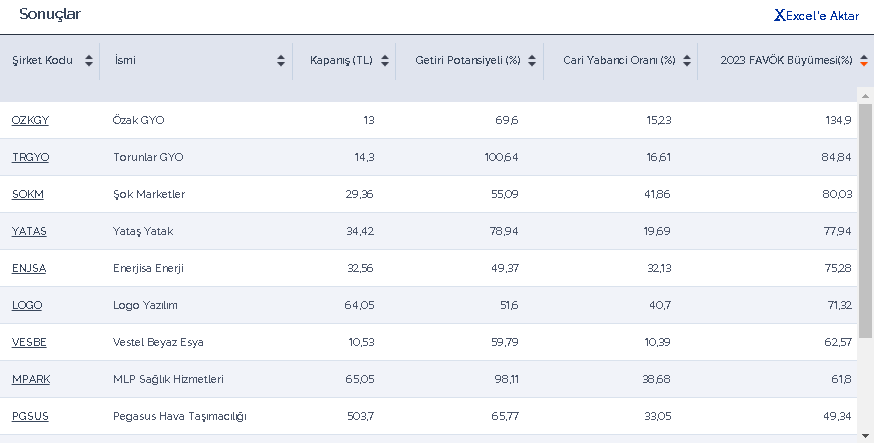Sort by Cari Yabancı Oranı arrows

click(686, 61)
